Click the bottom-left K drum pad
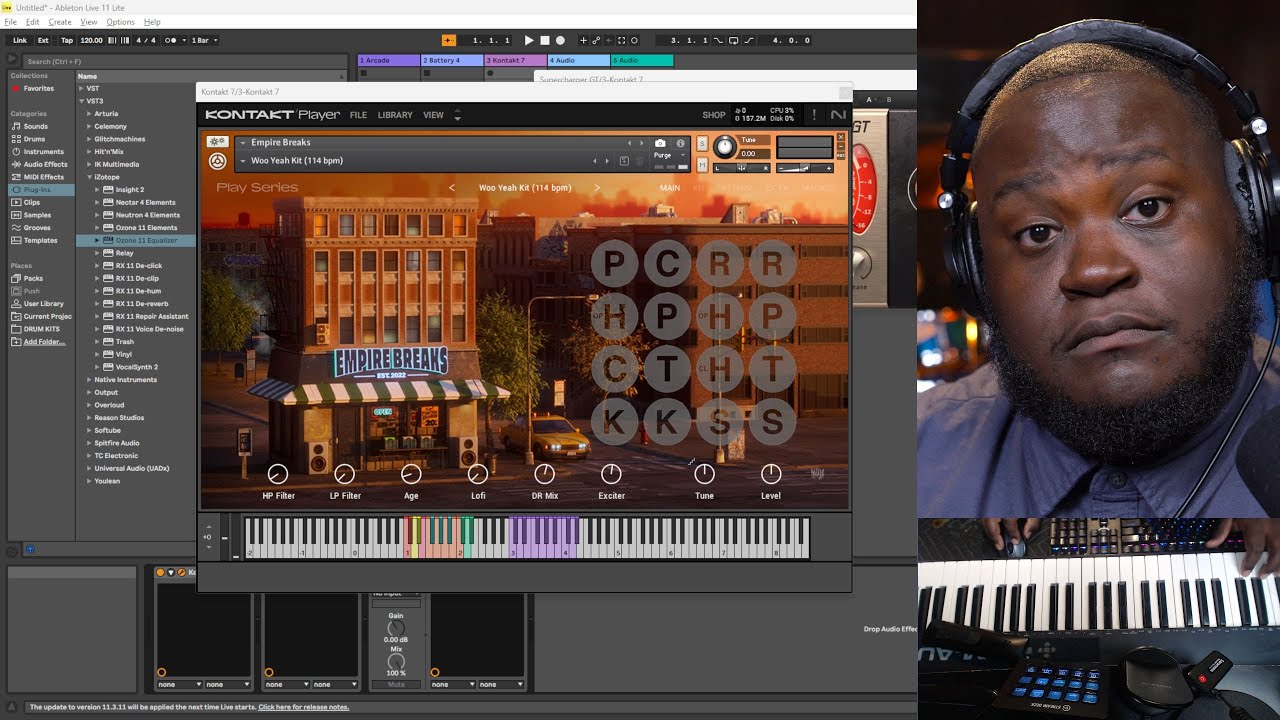The width and height of the screenshot is (1280, 720). click(x=614, y=422)
